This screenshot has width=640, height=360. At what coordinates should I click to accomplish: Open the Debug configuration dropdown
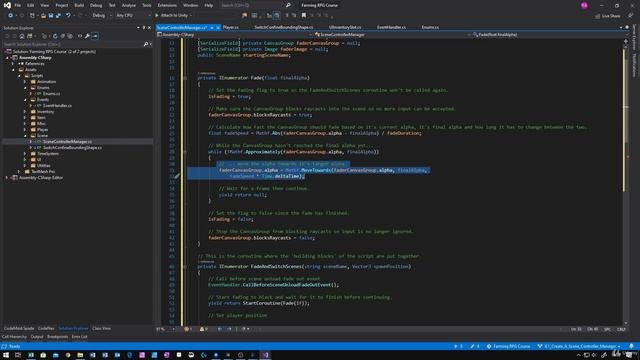101,16
